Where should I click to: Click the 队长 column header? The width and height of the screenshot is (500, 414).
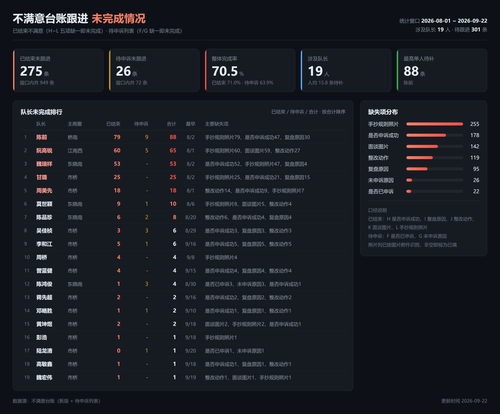click(41, 124)
